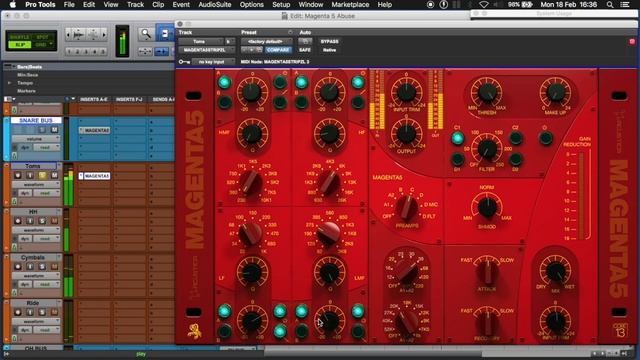Click the THRESH knob
Image resolution: width=640 pixels, height=360 pixels.
(x=487, y=93)
